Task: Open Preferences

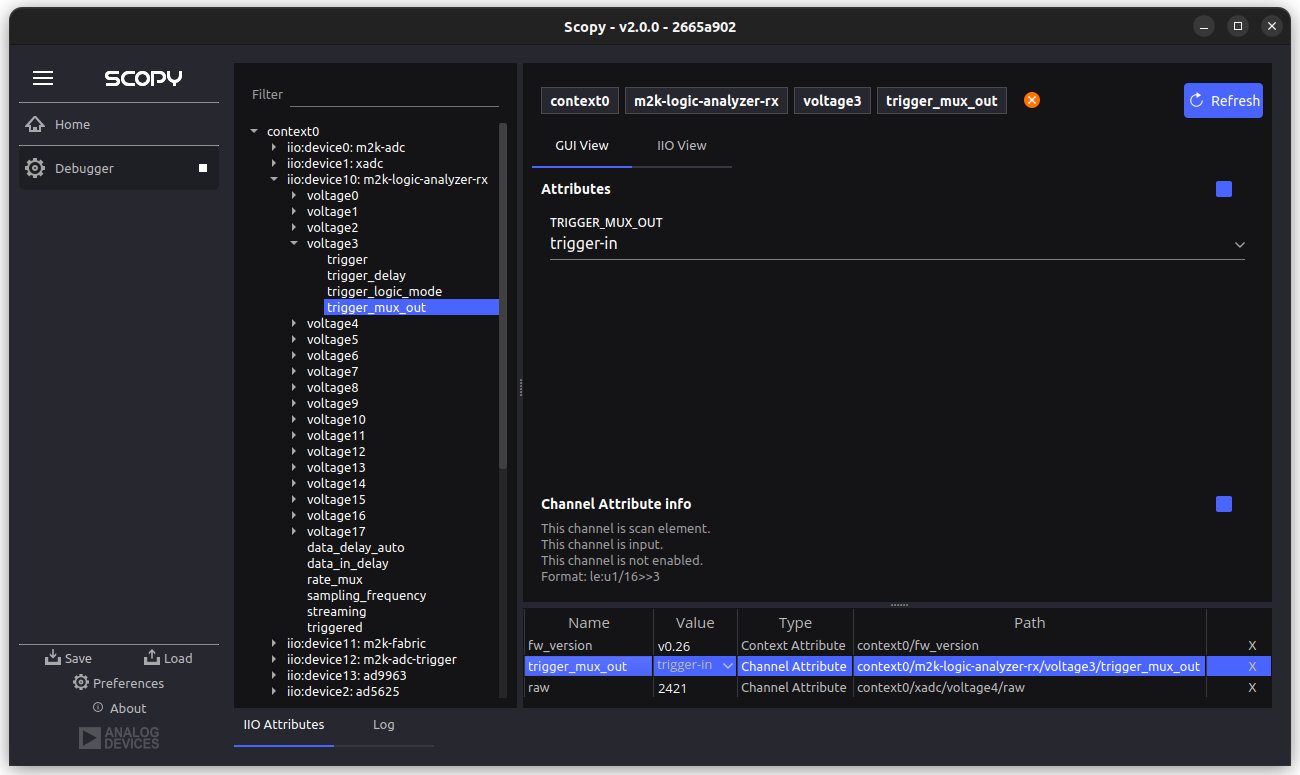Action: [x=119, y=683]
